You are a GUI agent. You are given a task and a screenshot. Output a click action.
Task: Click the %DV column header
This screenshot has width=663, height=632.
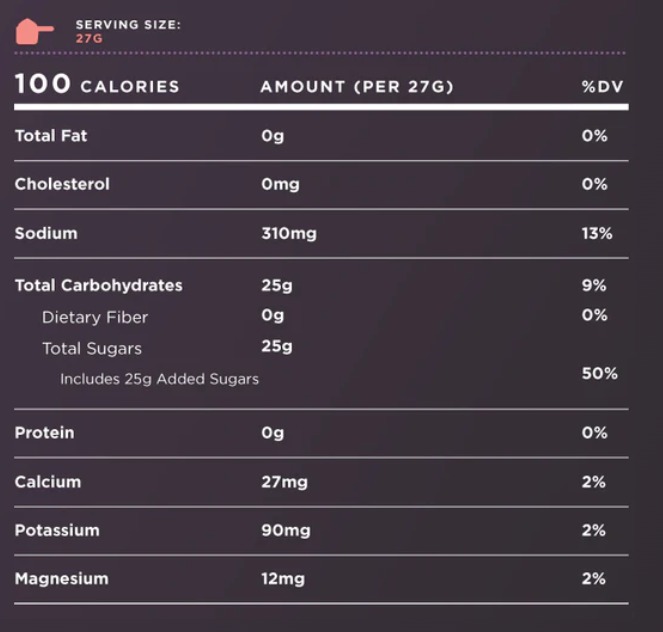pyautogui.click(x=602, y=87)
